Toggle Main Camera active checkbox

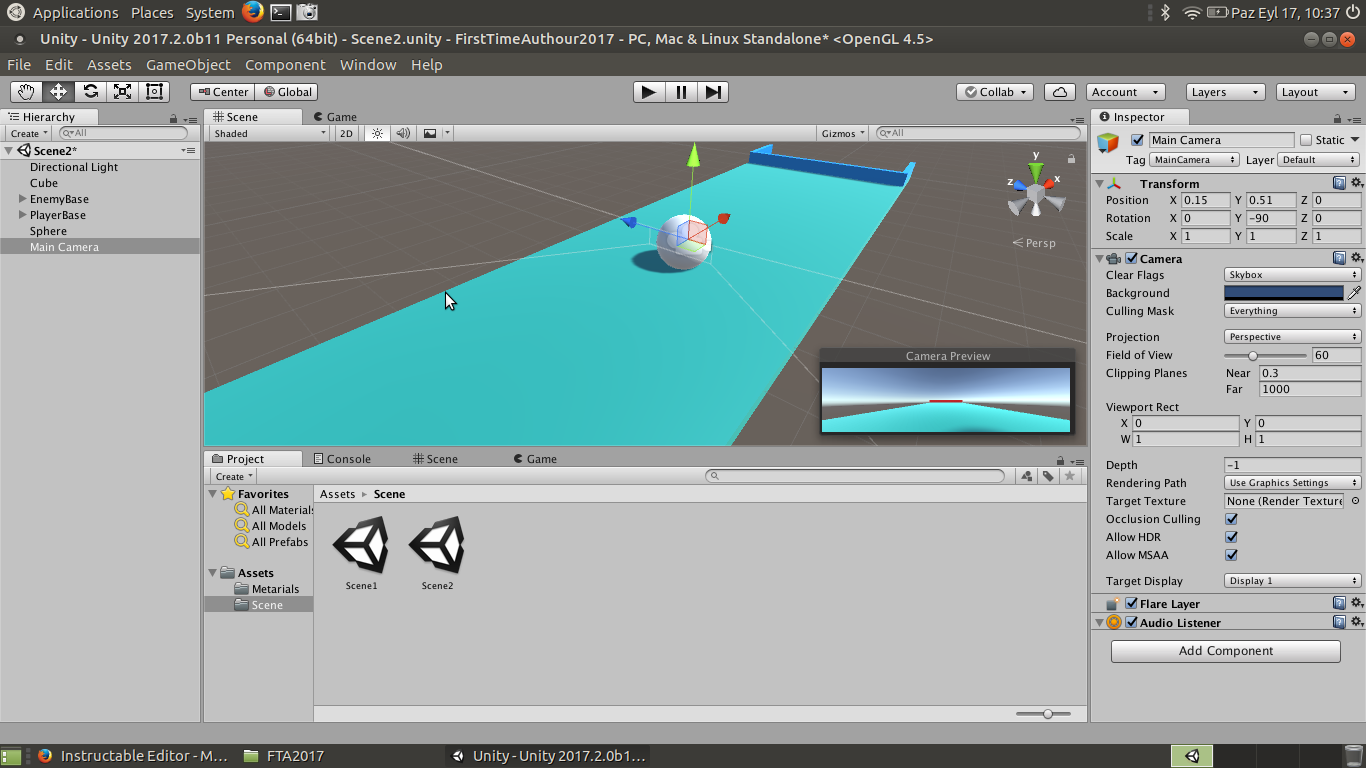[1137, 140]
